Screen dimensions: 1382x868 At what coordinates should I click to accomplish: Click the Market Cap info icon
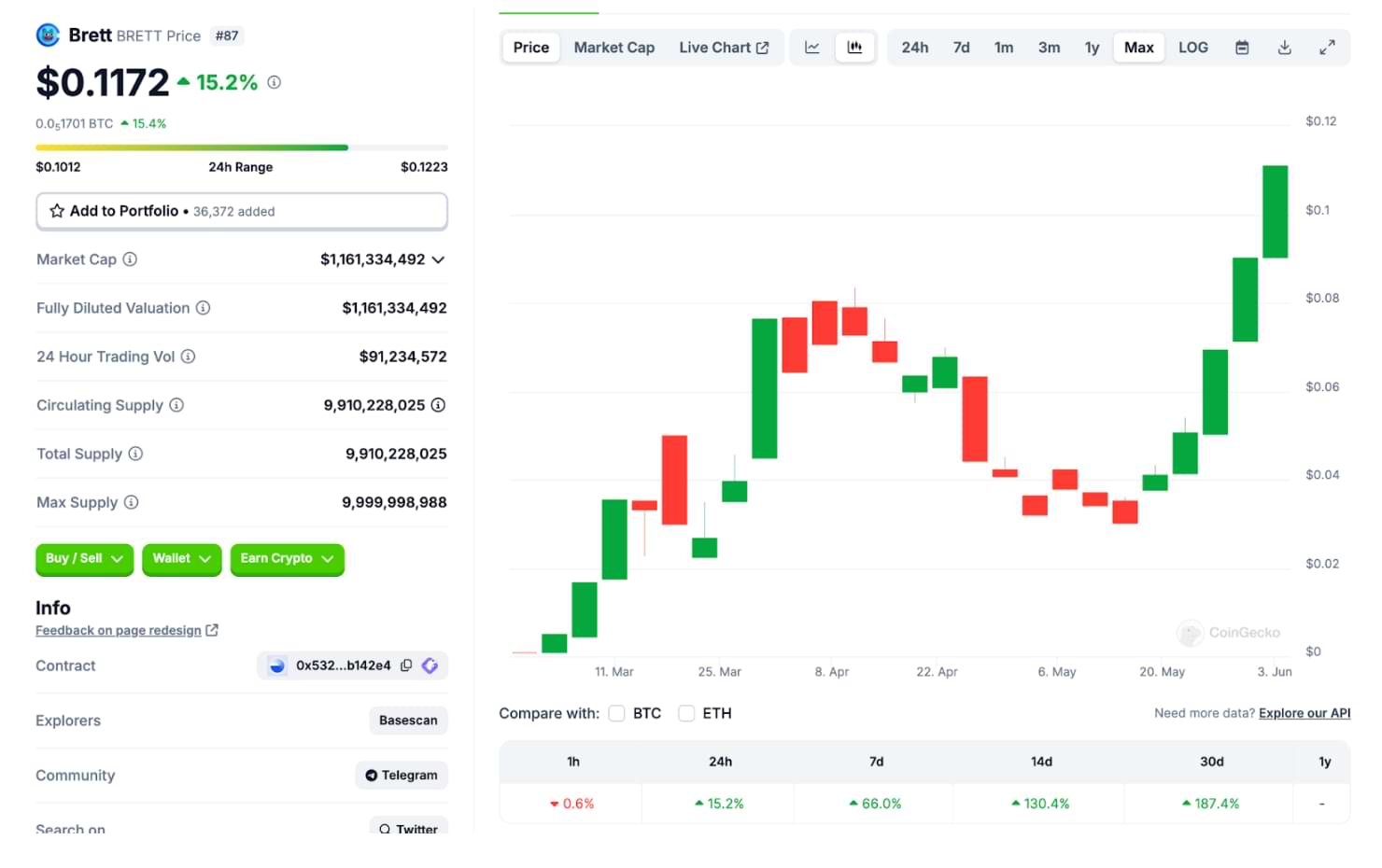(131, 259)
